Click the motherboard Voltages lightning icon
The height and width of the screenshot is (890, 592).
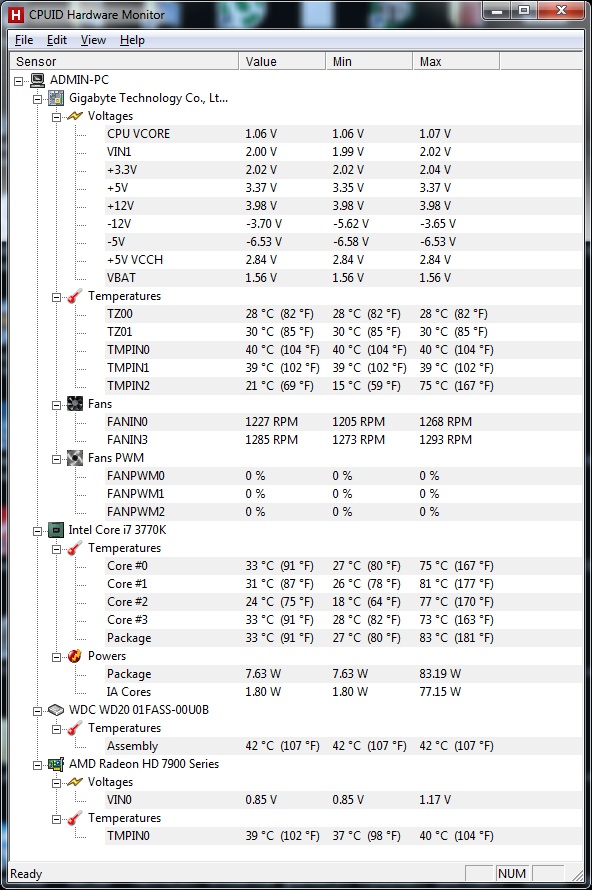pyautogui.click(x=75, y=116)
